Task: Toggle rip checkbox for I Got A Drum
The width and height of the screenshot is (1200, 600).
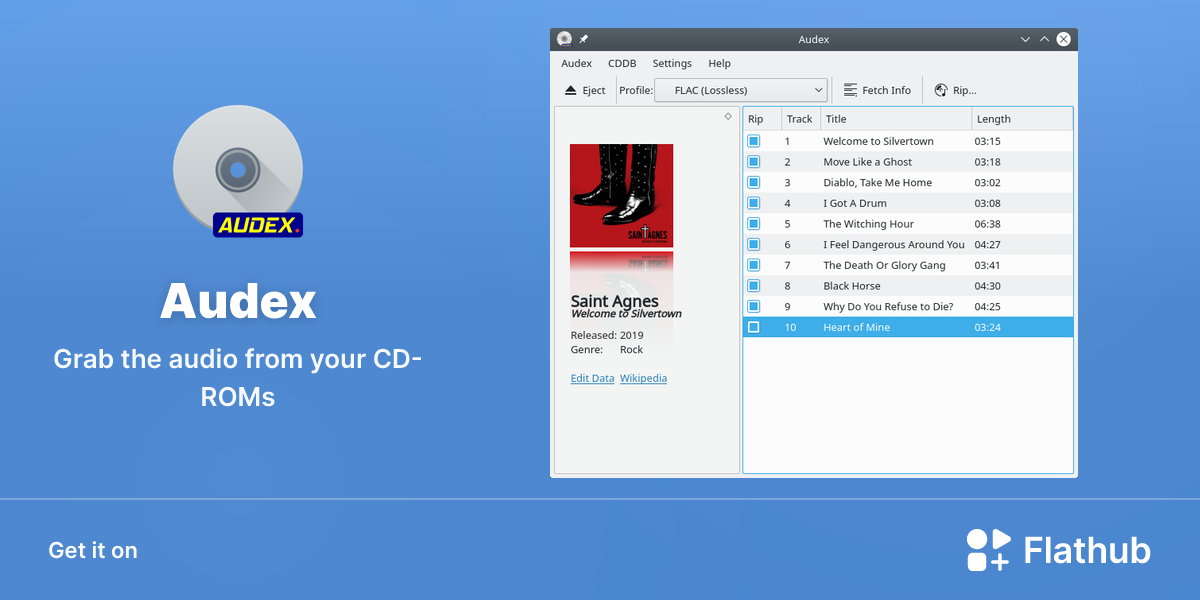Action: pos(754,203)
